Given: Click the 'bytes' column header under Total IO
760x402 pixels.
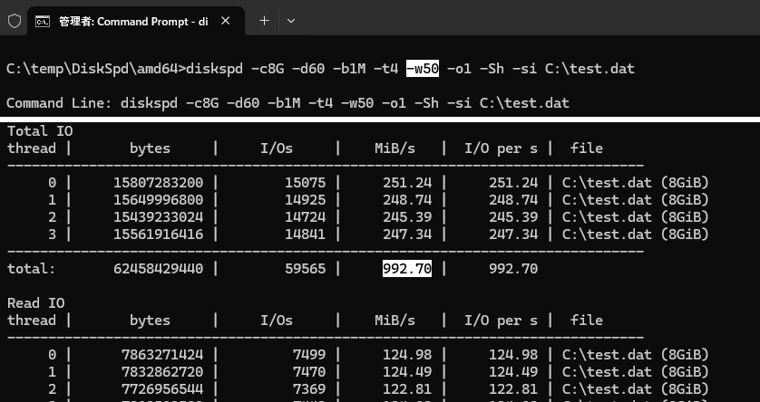Looking at the screenshot, I should pos(150,148).
